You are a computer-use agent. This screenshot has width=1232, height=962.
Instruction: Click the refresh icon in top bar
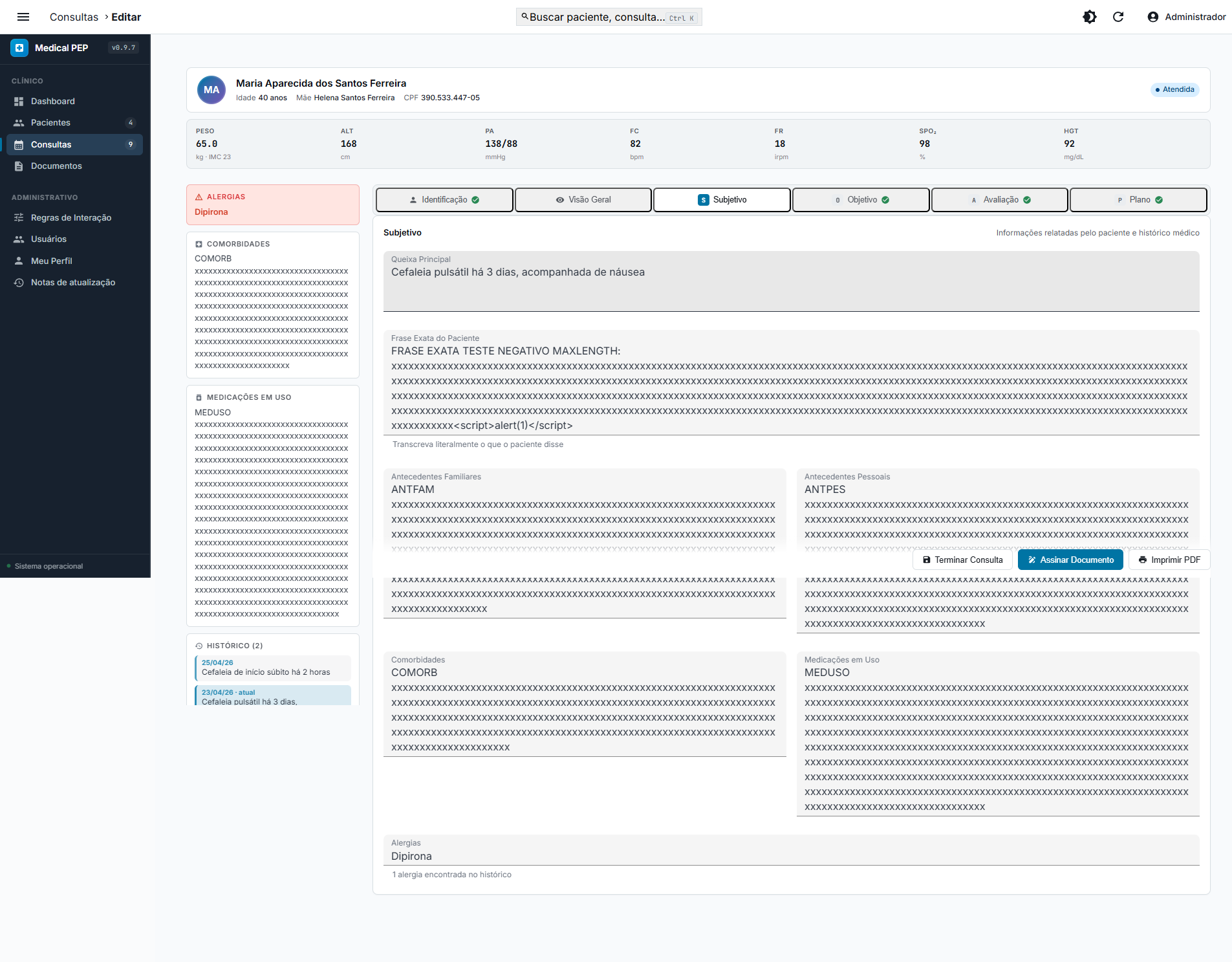[1118, 17]
